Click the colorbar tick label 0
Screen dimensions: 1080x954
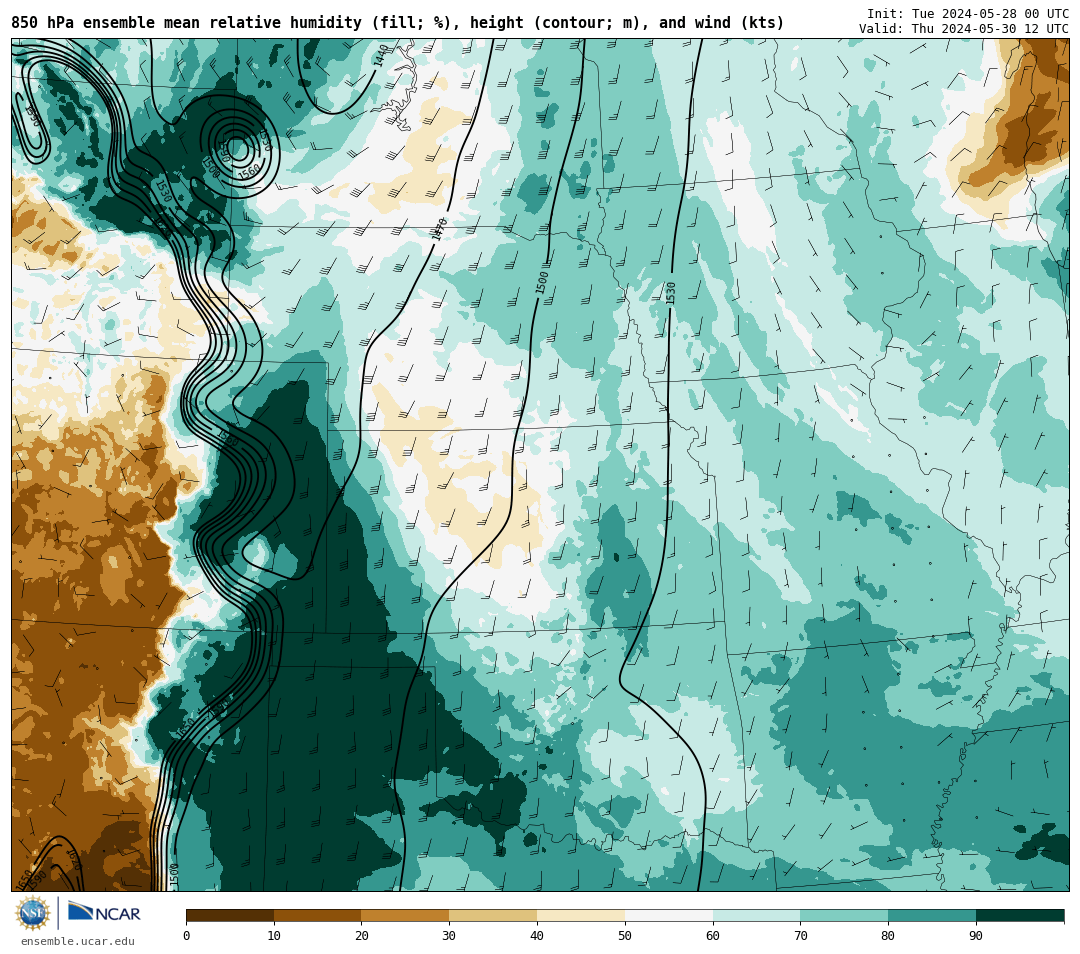click(x=187, y=935)
